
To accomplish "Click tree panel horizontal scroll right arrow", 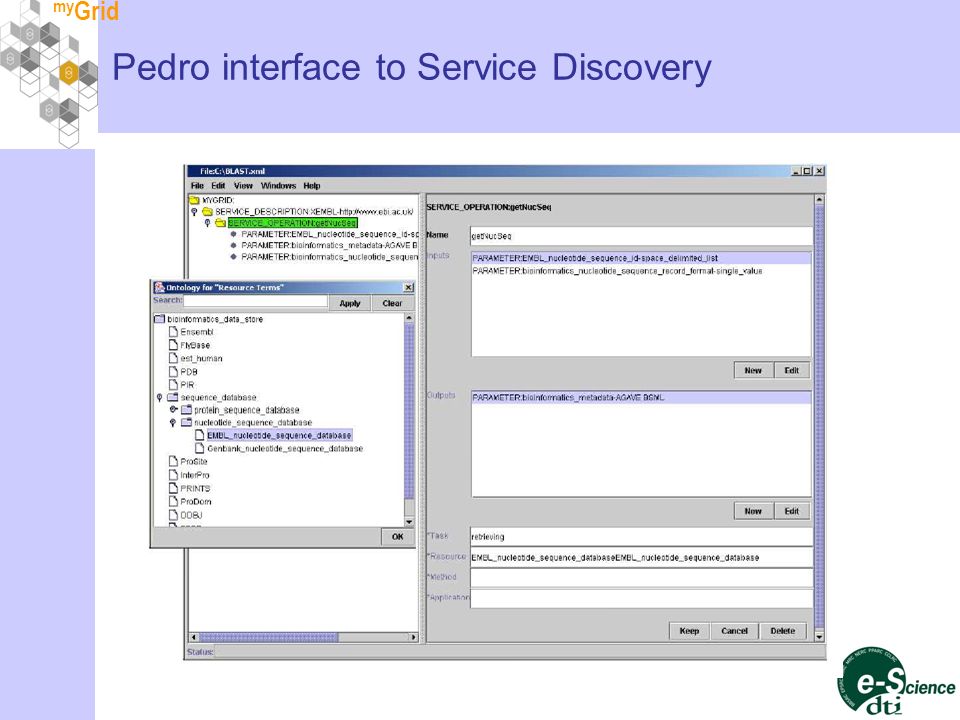I will 413,637.
